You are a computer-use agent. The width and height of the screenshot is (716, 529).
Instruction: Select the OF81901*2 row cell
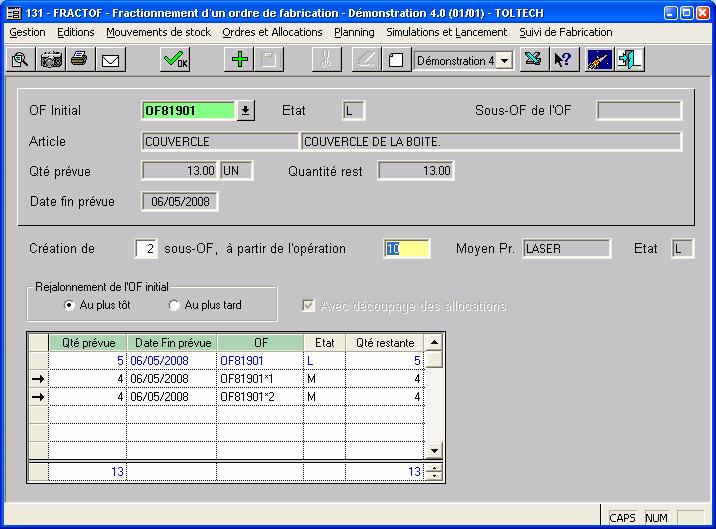click(x=260, y=397)
